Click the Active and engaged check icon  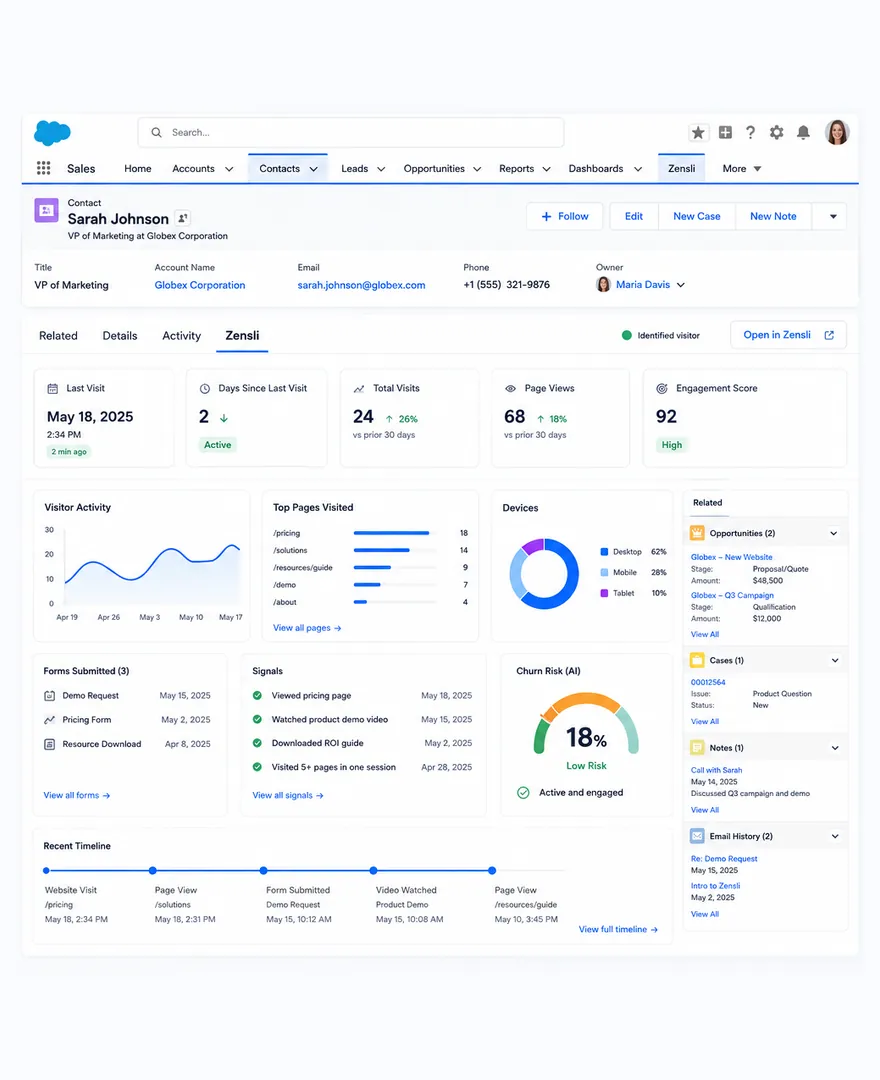pyautogui.click(x=523, y=792)
